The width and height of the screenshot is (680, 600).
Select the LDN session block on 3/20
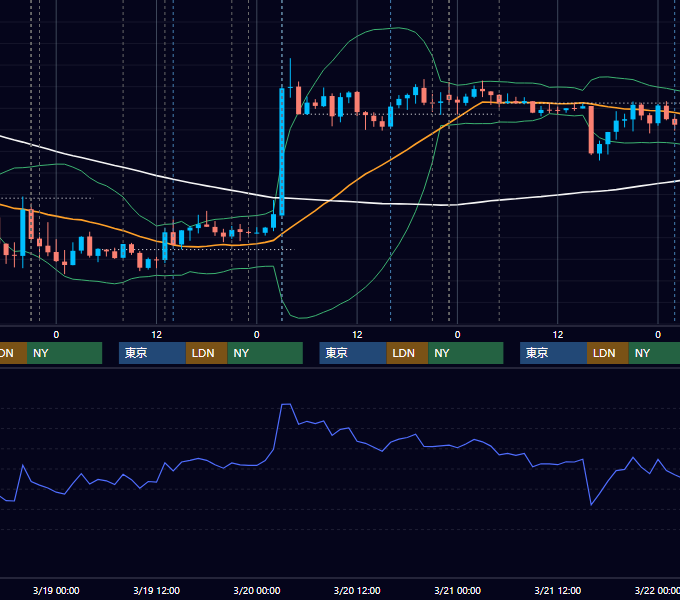407,353
